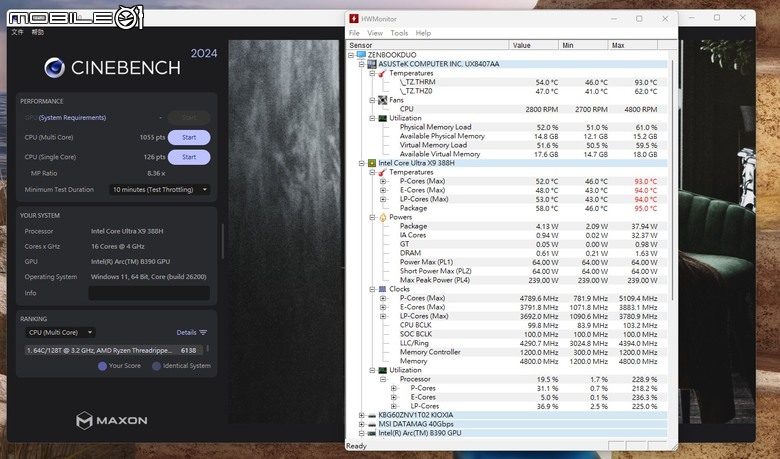780x459 pixels.
Task: Click the mainboard Temperatures thermometer icon
Action: (382, 73)
